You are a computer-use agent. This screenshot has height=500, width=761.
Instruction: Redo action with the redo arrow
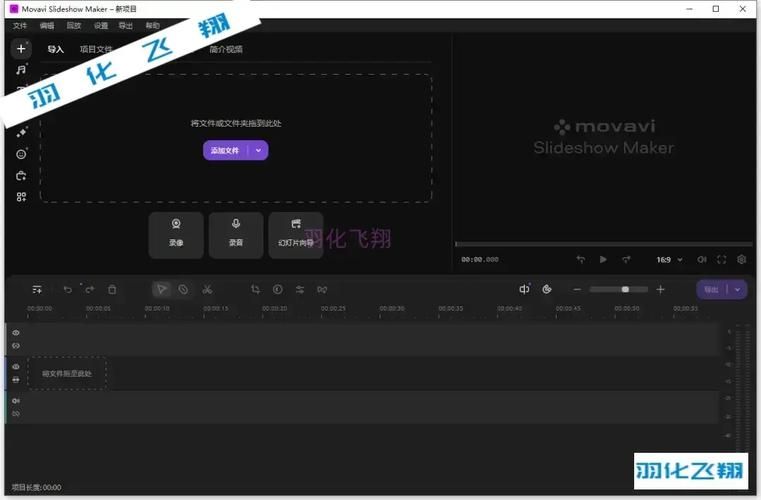point(90,290)
